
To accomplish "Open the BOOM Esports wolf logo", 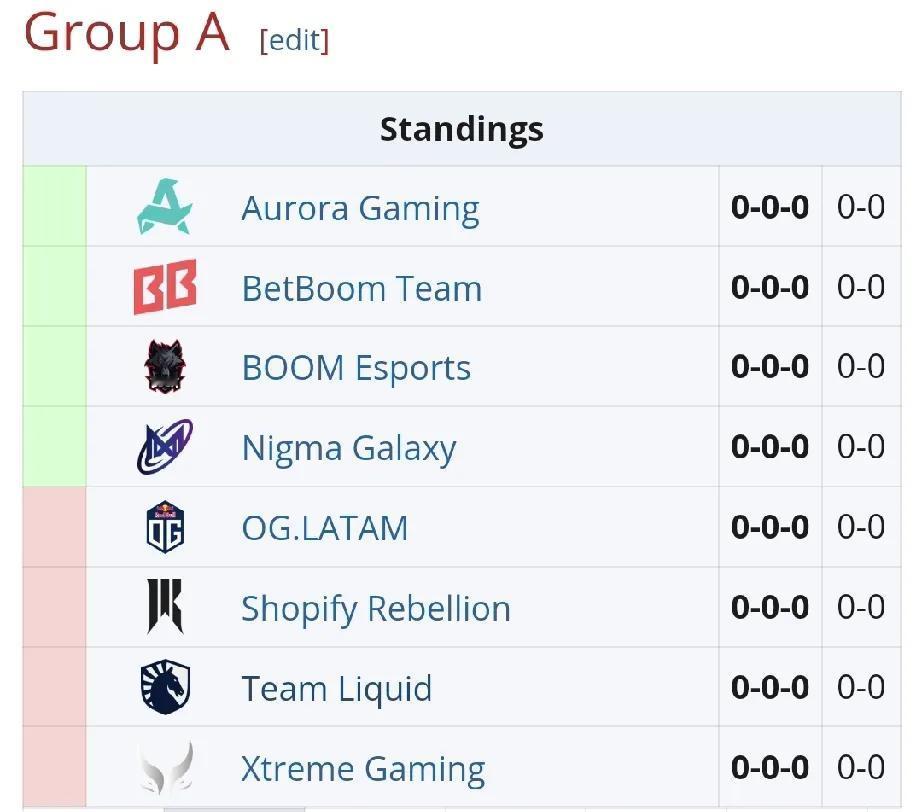I will pyautogui.click(x=165, y=366).
